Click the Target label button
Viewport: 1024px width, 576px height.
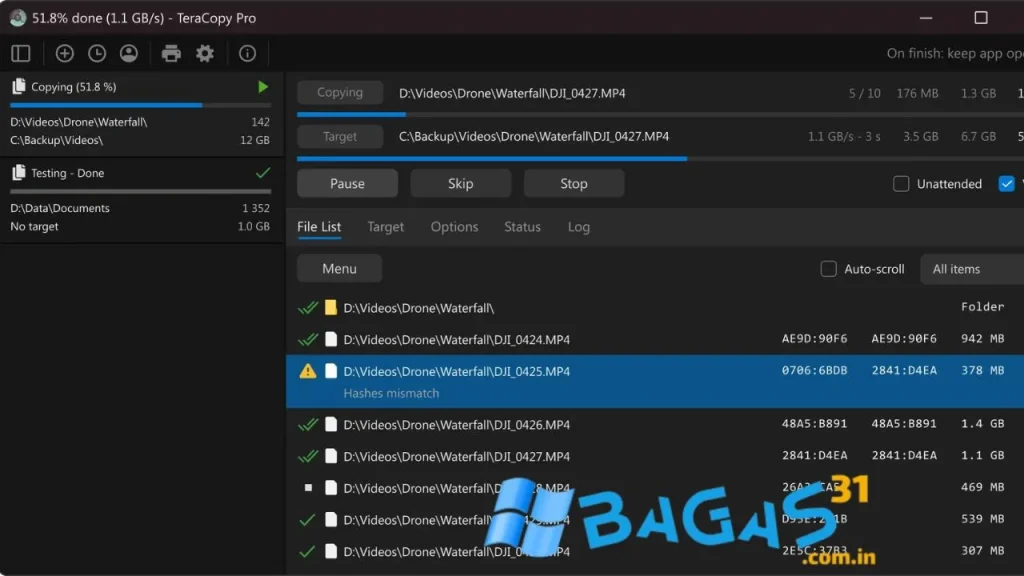tap(340, 136)
